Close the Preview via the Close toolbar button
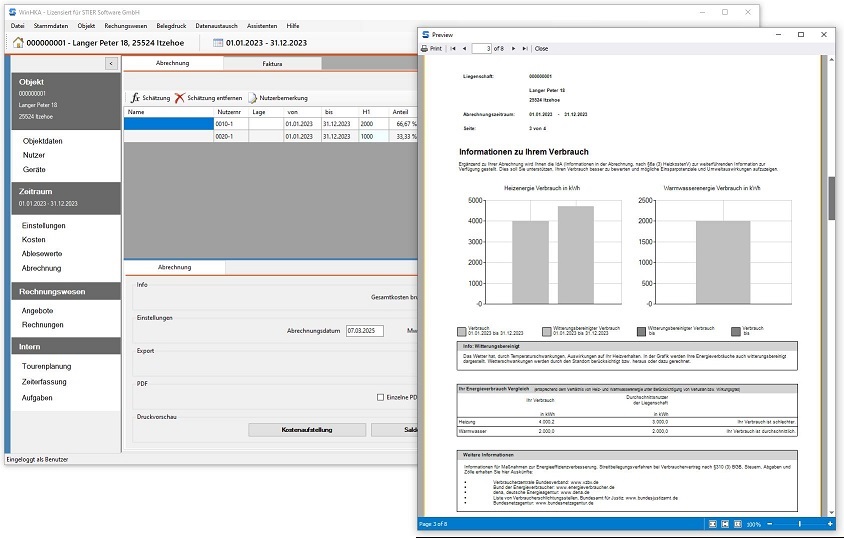 click(x=541, y=48)
